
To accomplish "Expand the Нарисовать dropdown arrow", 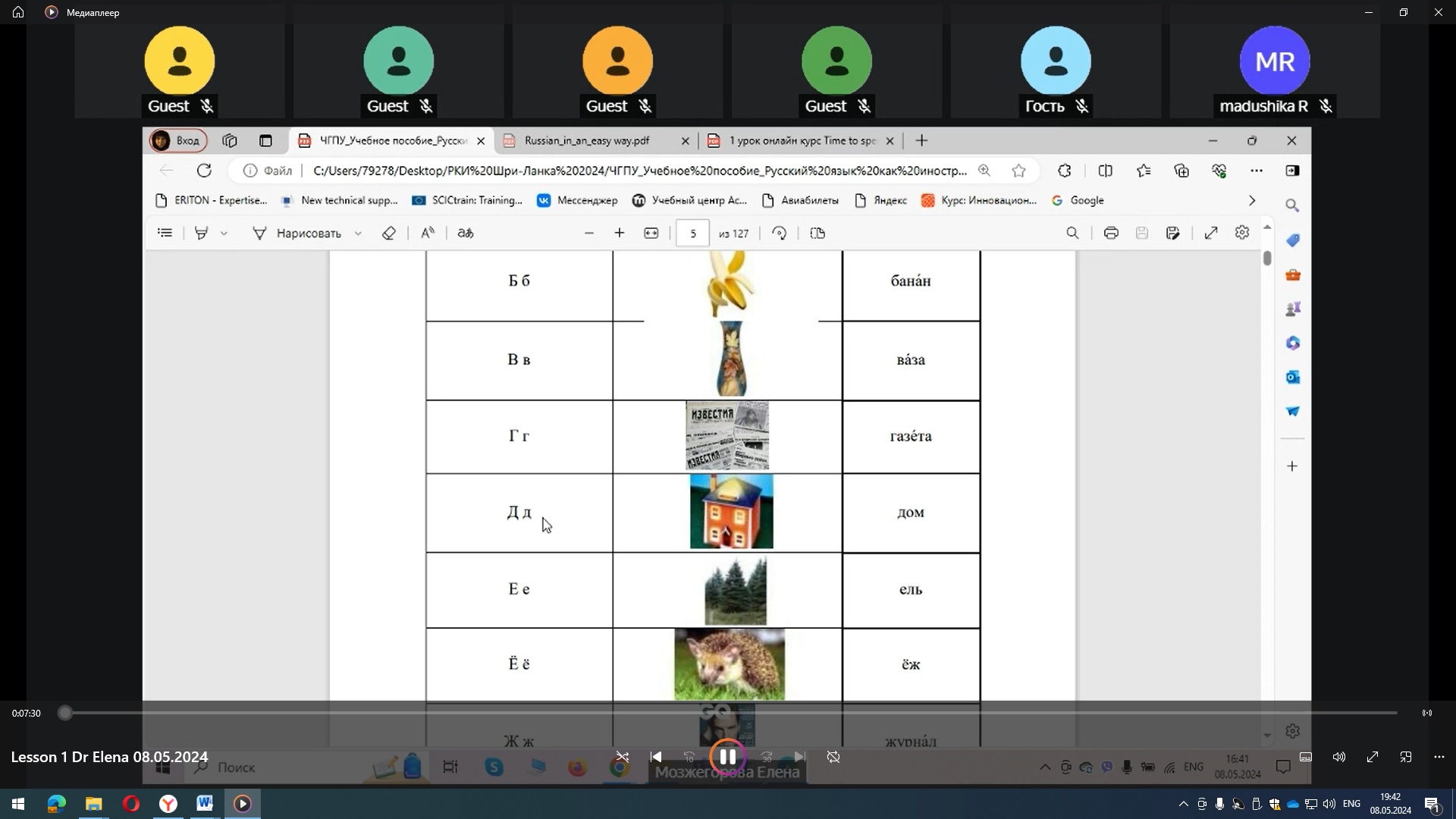I will pyautogui.click(x=358, y=234).
